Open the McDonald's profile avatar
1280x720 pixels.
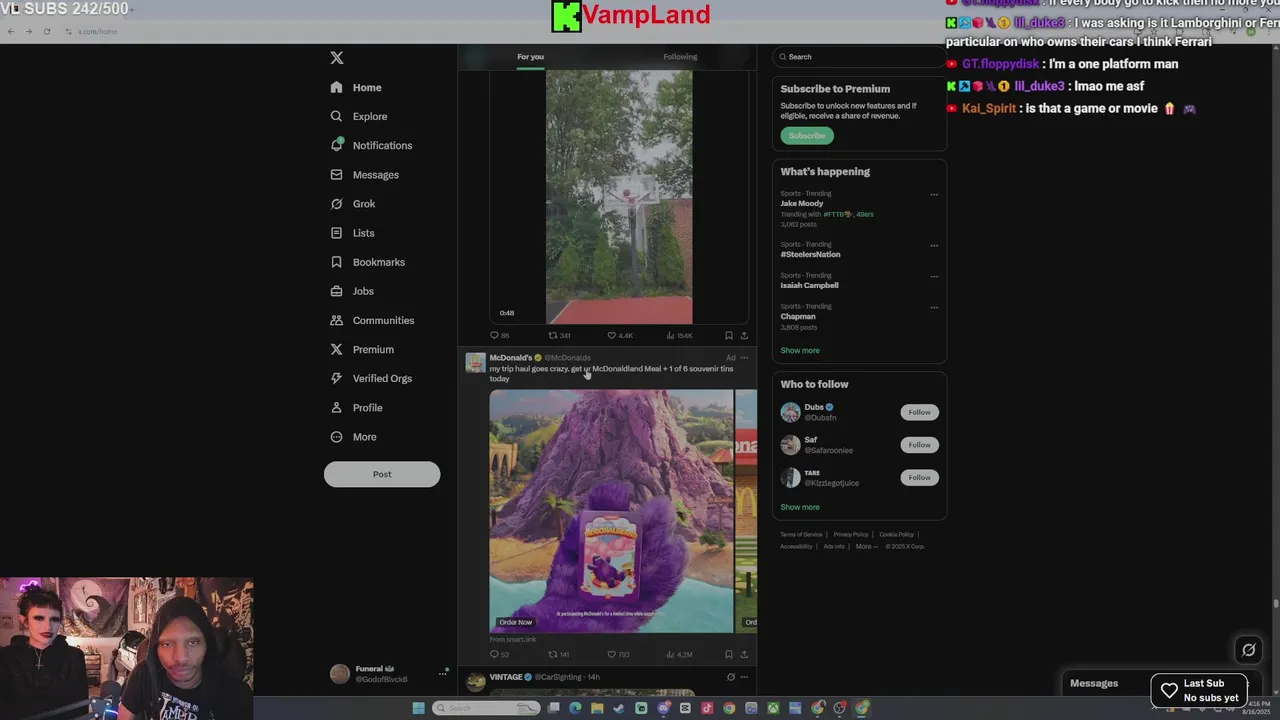point(476,362)
